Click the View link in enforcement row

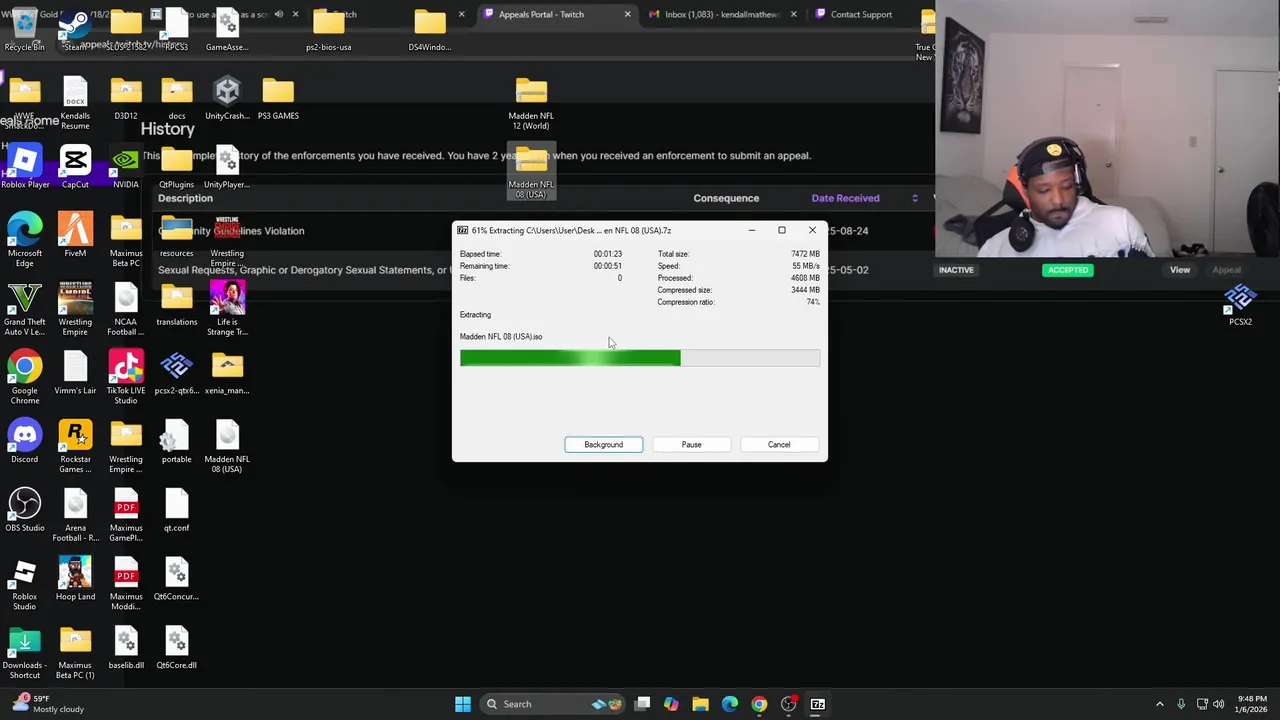(x=1180, y=270)
